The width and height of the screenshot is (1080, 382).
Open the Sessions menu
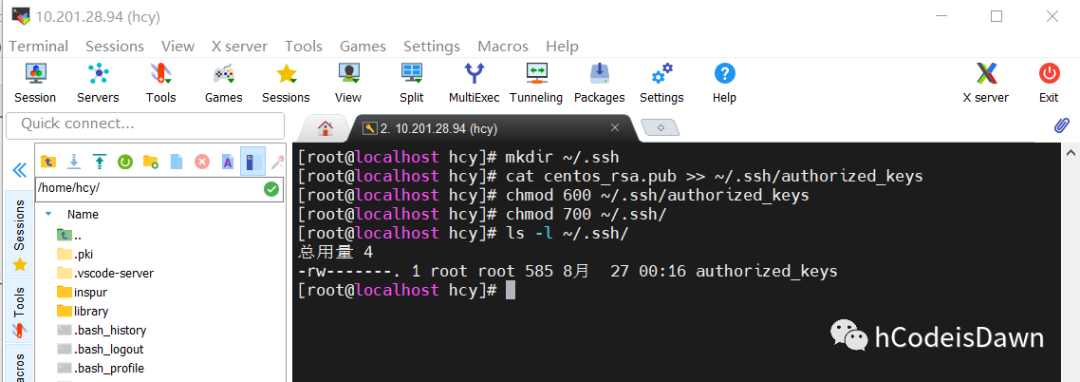coord(114,46)
